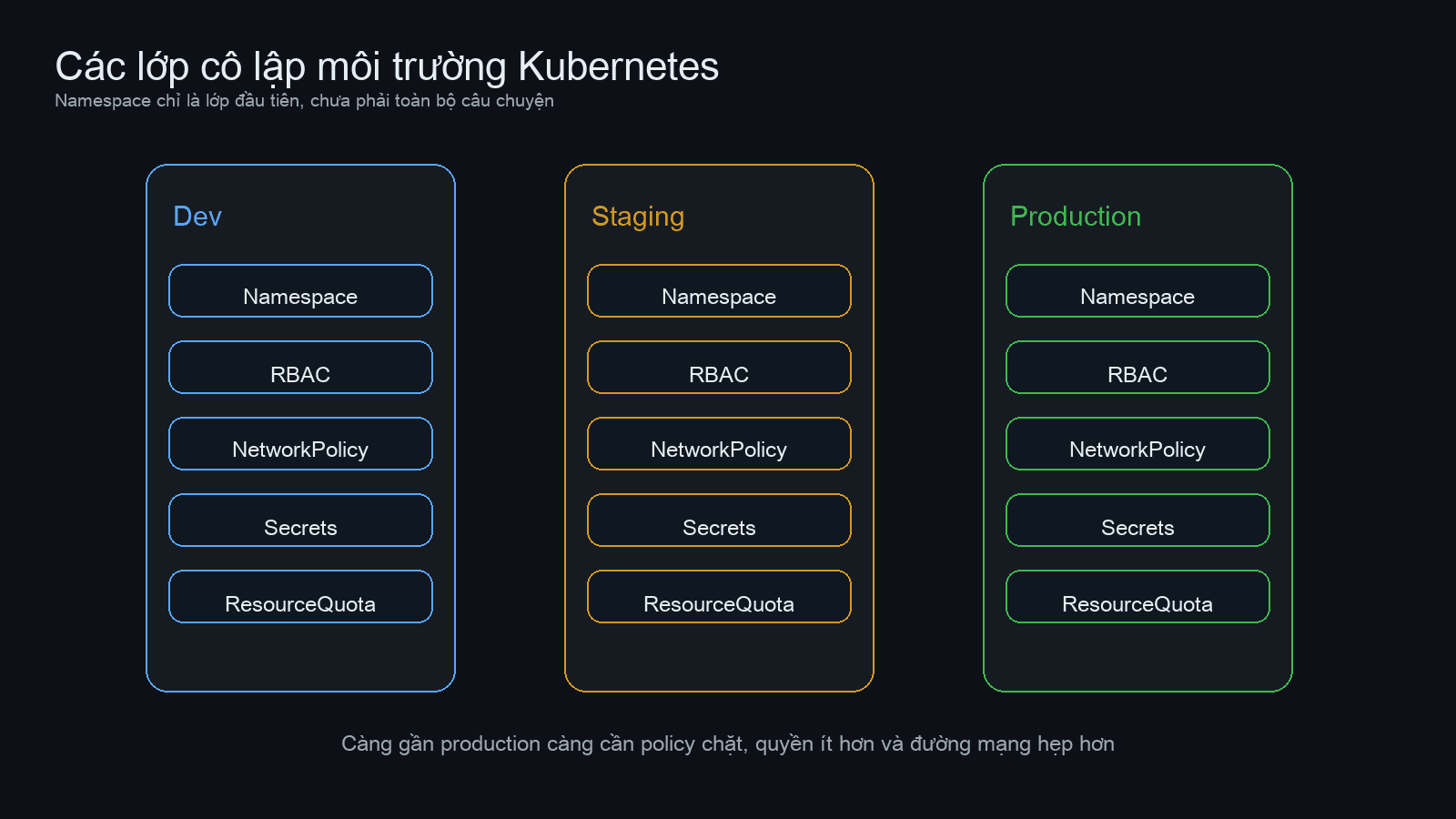Click the footer caption about production policy
Image resolution: width=1456 pixels, height=819 pixels.
click(728, 744)
